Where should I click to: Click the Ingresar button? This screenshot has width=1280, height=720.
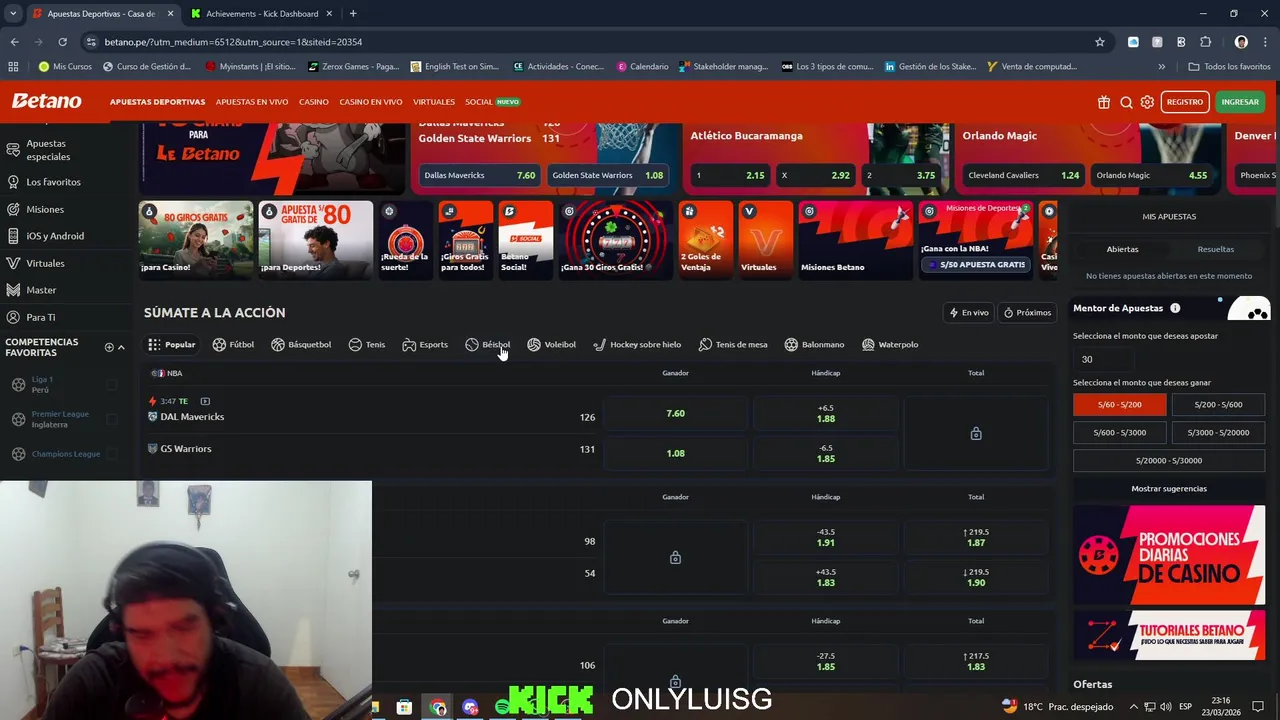pos(1240,102)
